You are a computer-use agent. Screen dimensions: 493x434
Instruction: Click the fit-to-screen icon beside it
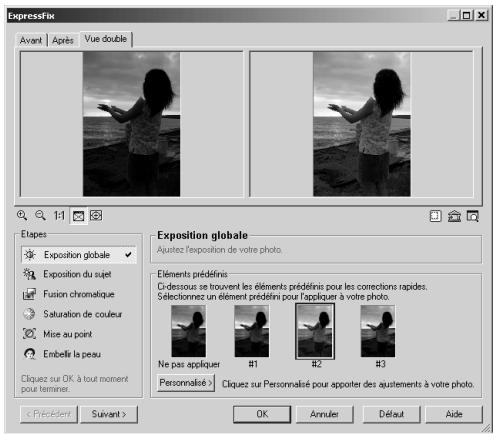pyautogui.click(x=96, y=216)
